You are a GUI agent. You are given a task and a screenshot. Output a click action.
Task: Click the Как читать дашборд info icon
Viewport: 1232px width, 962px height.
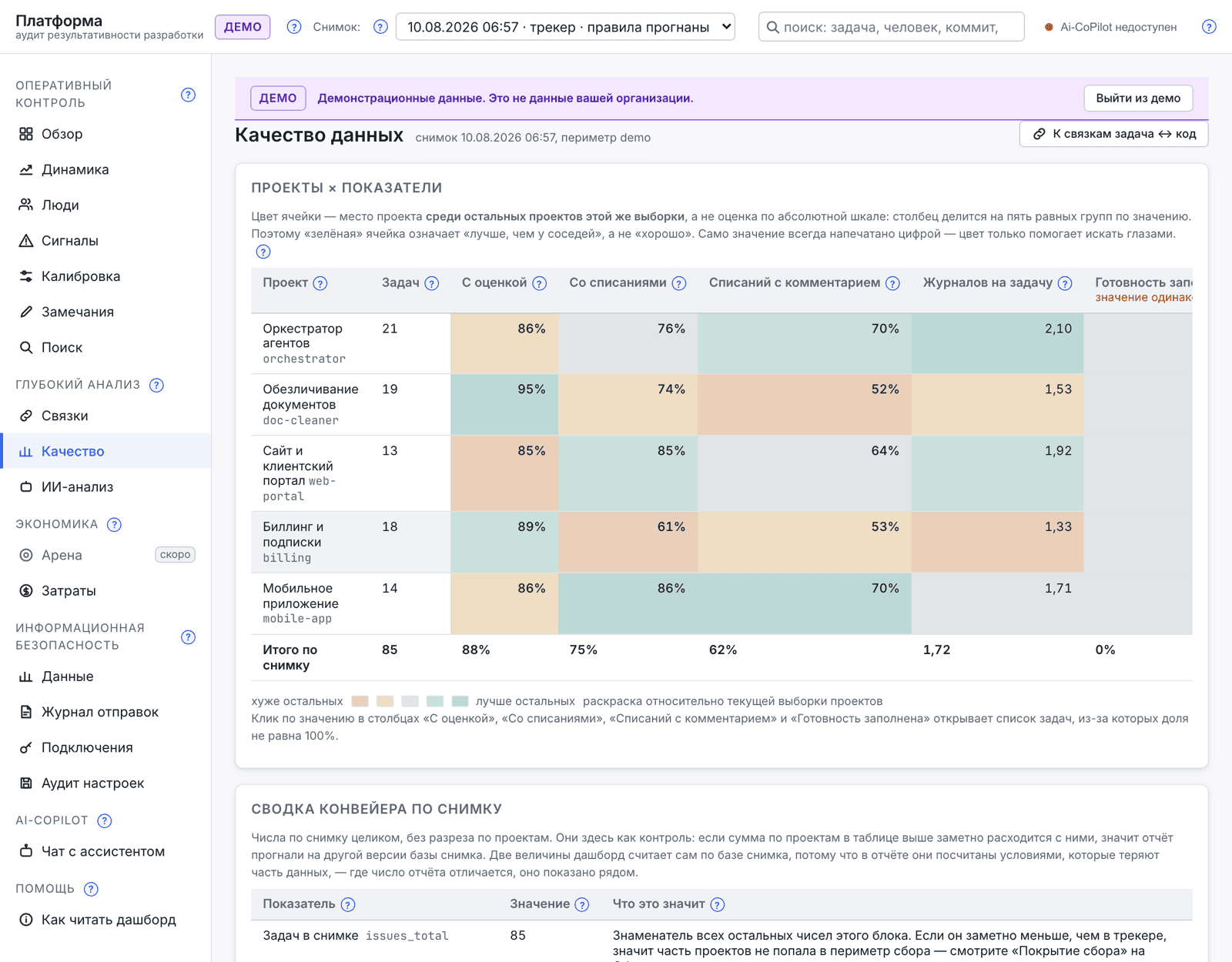tap(26, 920)
